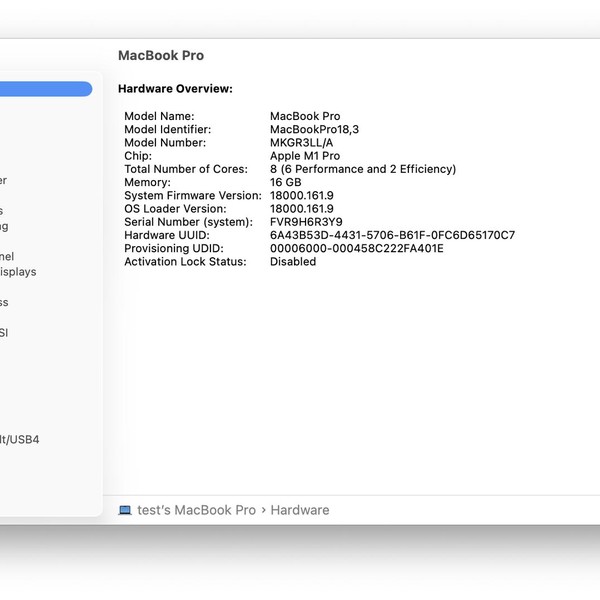This screenshot has width=600, height=600.
Task: Click Activation Lock Status value Disabled
Action: tap(293, 262)
